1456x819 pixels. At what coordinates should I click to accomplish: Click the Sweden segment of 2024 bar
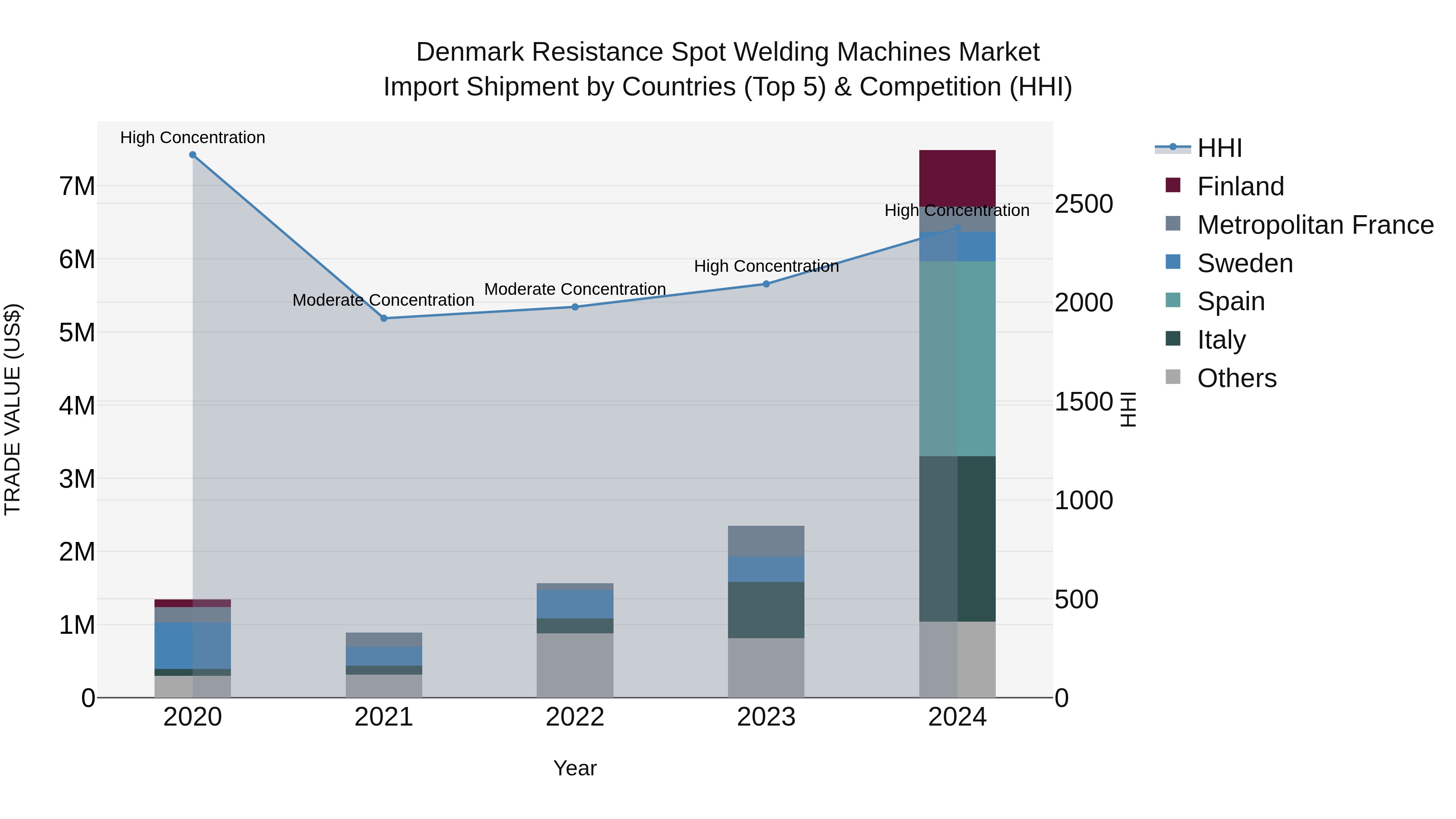(x=957, y=246)
